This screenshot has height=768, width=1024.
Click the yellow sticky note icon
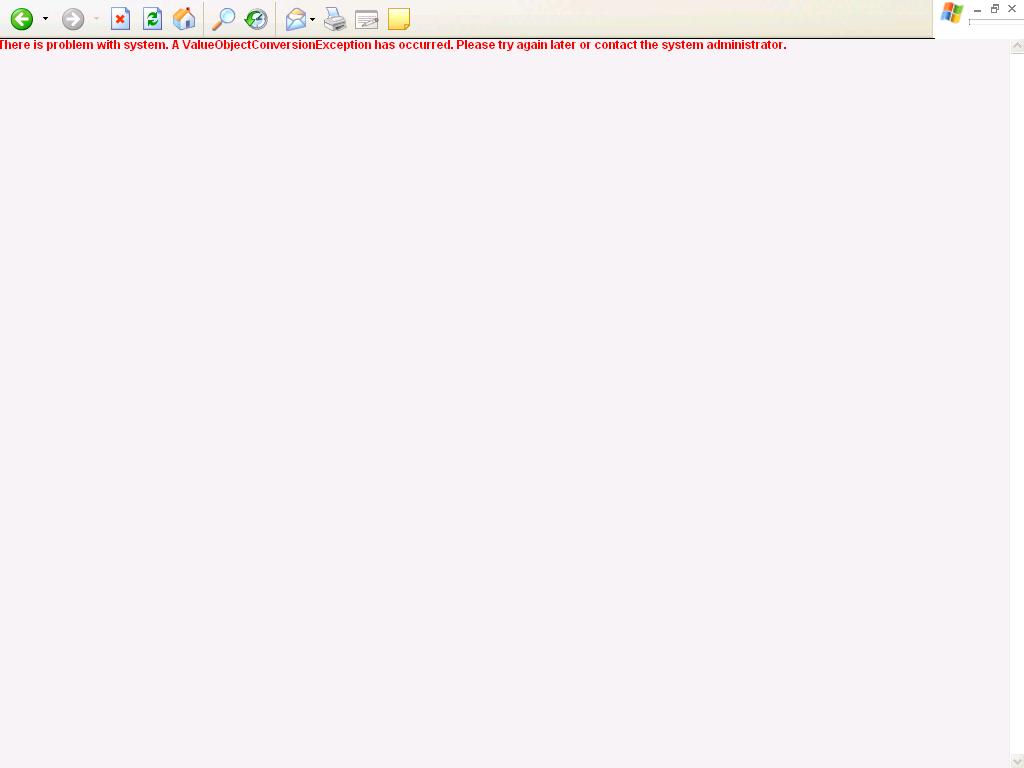coord(399,19)
